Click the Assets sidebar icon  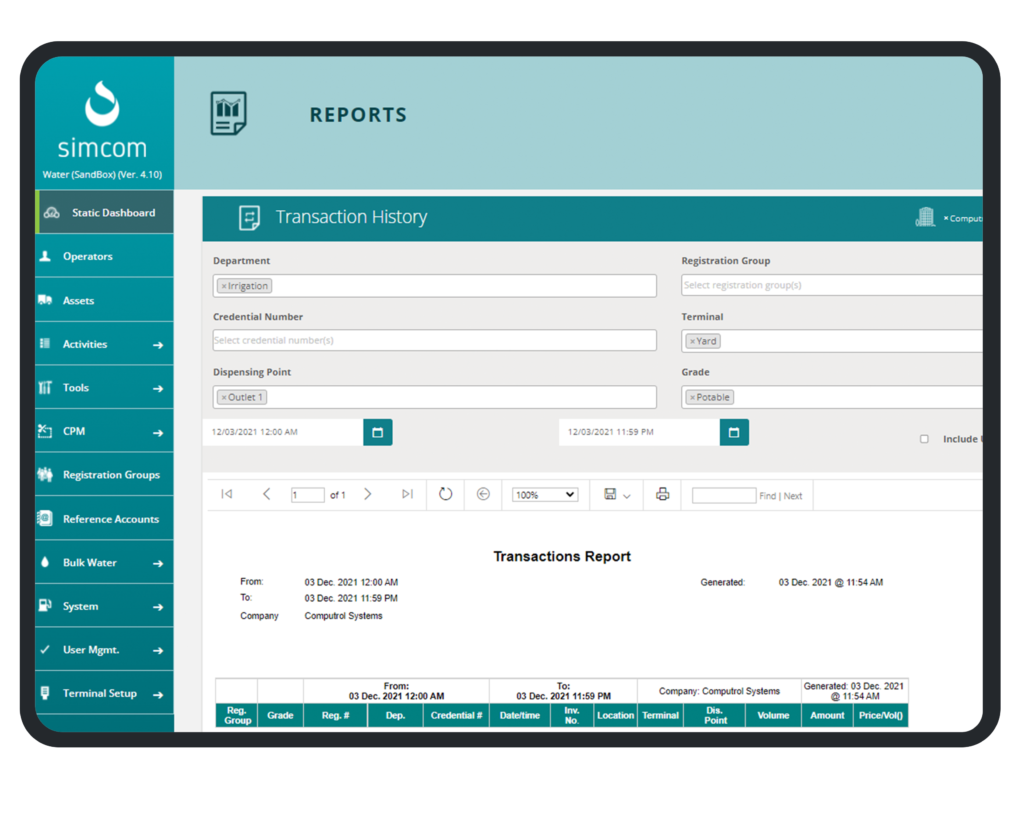tap(48, 300)
